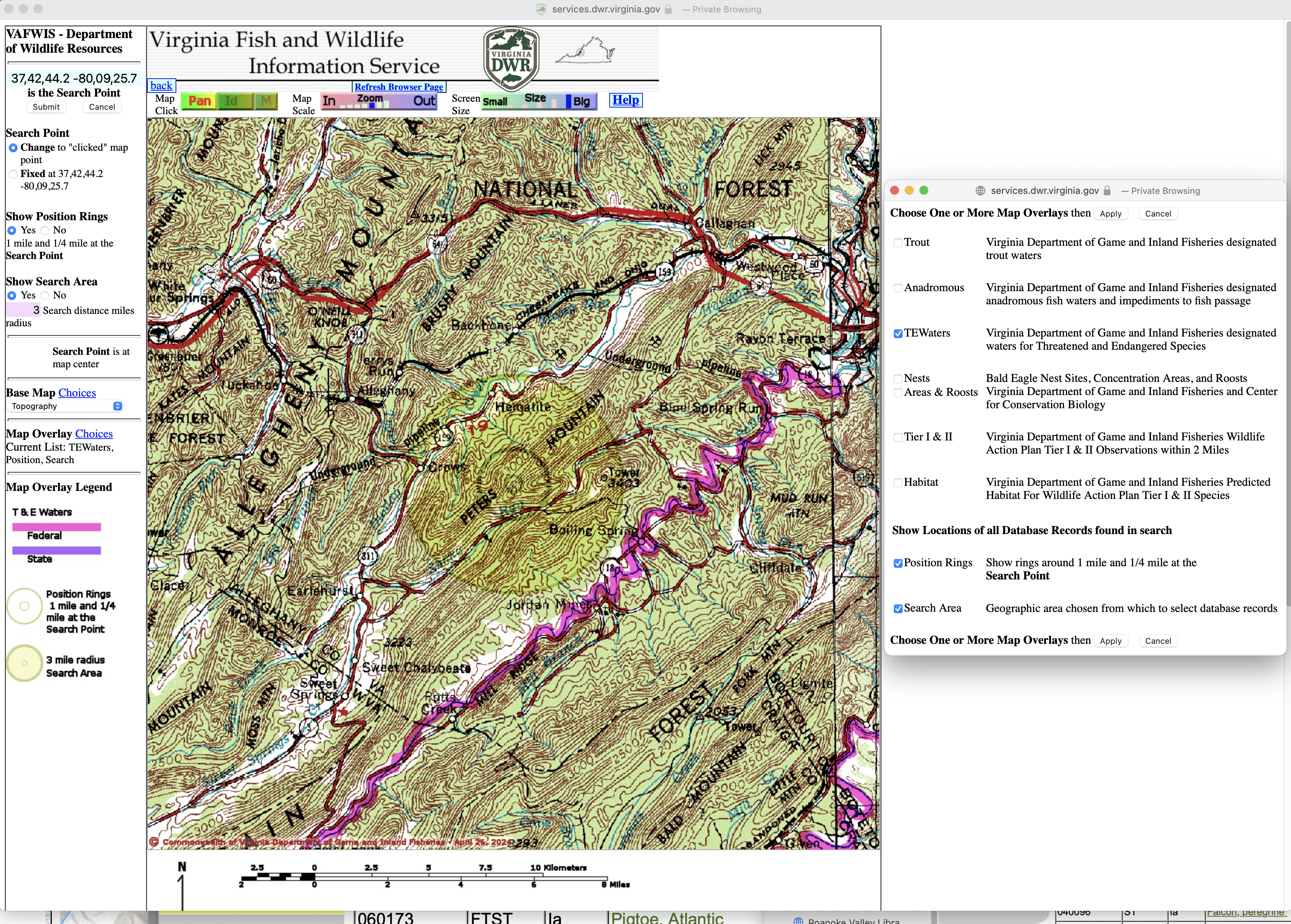Set screen size to Small

(495, 102)
